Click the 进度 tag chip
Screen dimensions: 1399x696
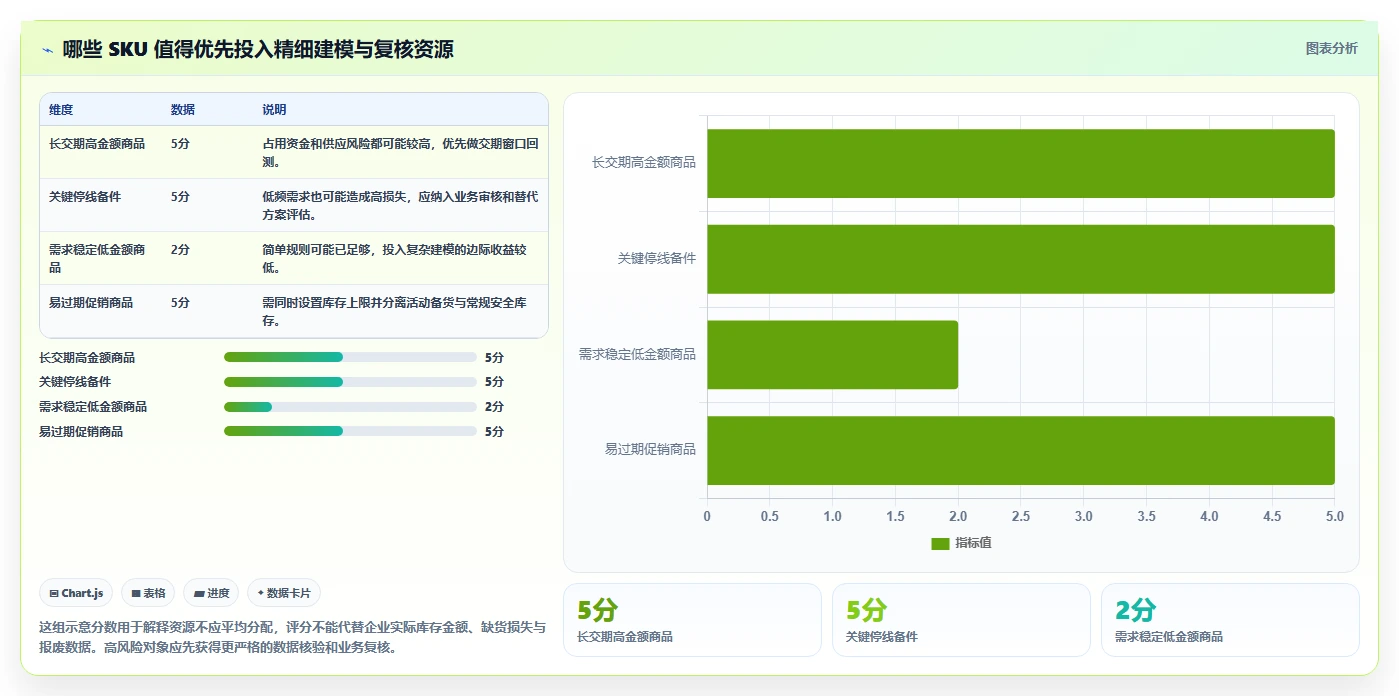point(211,593)
